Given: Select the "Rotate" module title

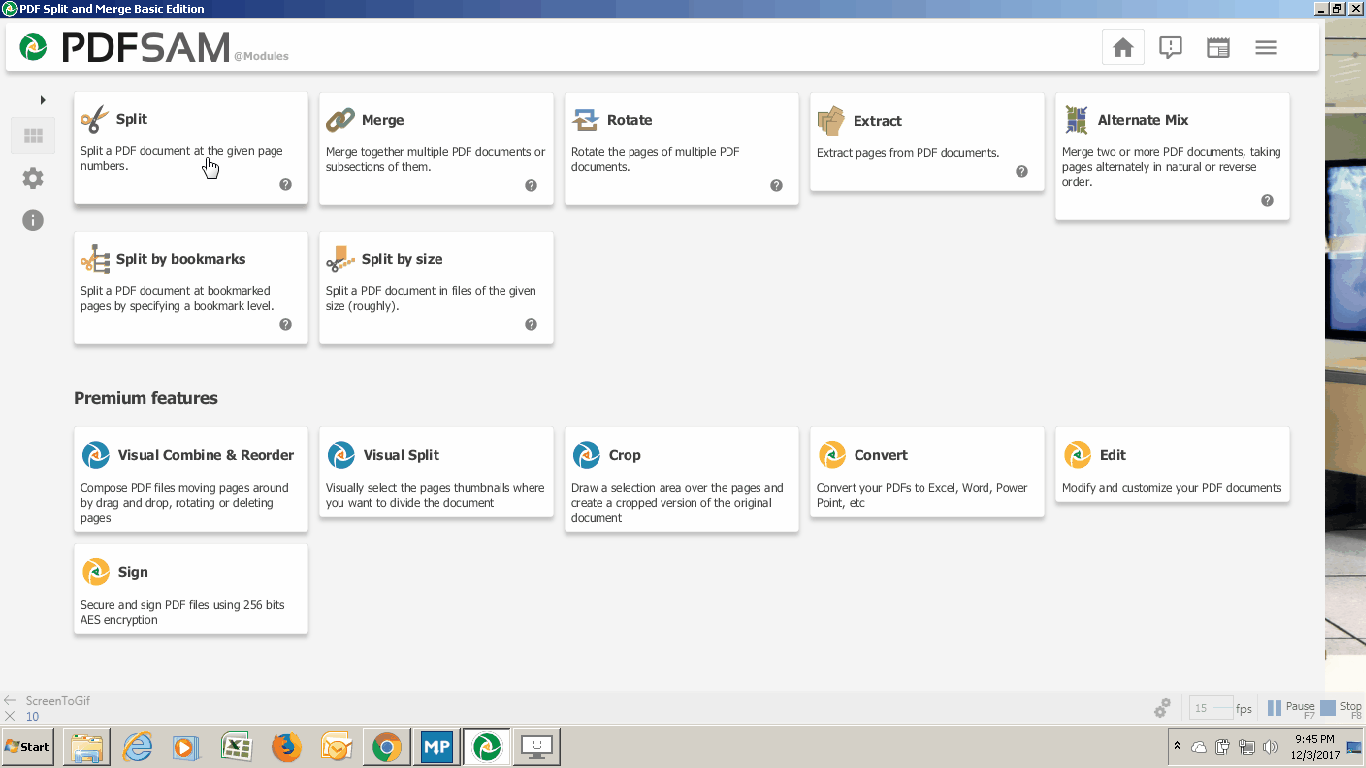Looking at the screenshot, I should click(630, 120).
